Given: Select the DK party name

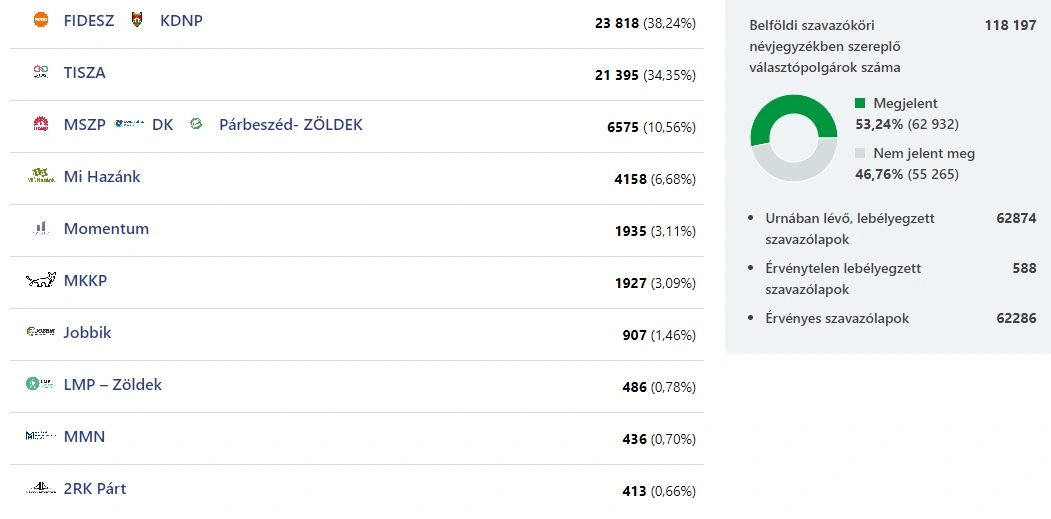Looking at the screenshot, I should click(163, 124).
